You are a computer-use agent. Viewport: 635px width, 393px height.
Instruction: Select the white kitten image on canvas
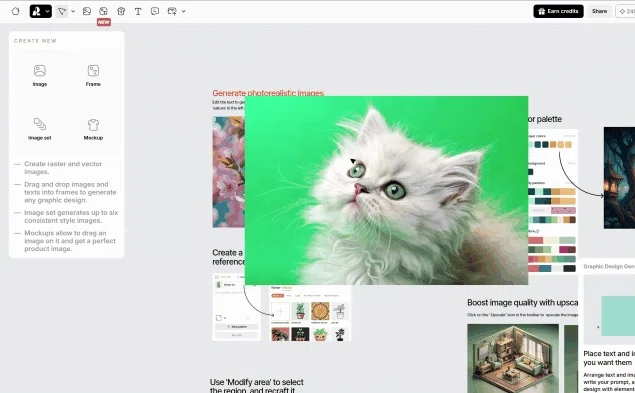[x=386, y=190]
